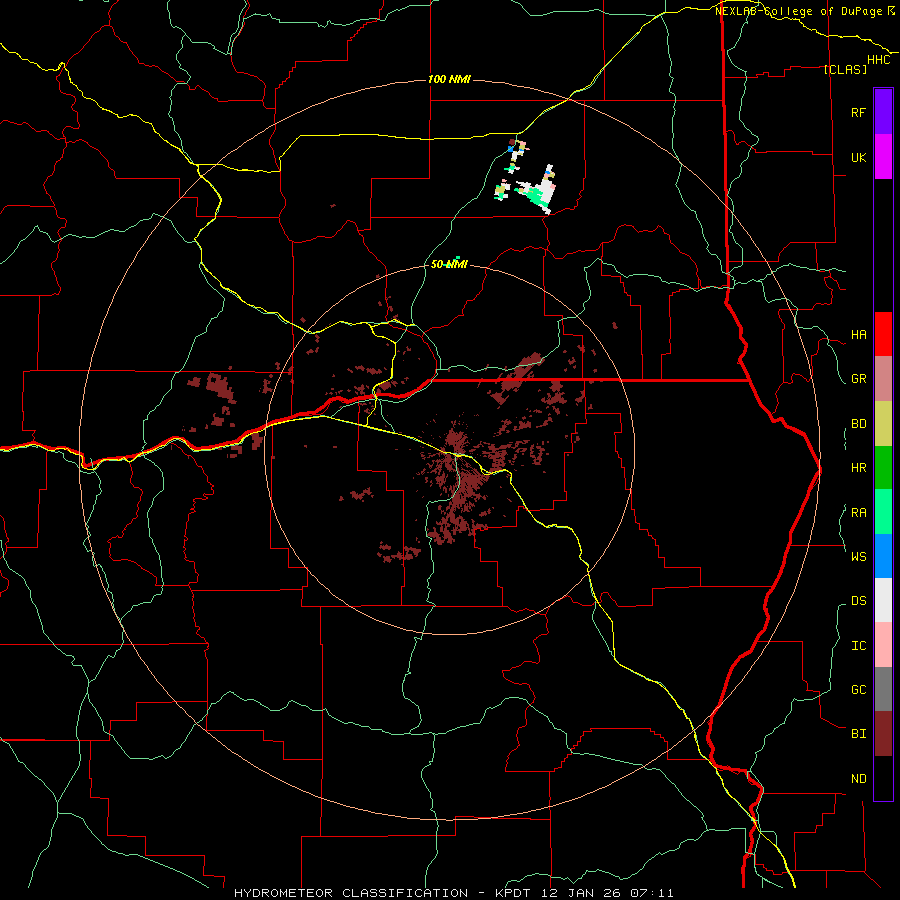
Task: Click the BD legend label
Action: (858, 424)
